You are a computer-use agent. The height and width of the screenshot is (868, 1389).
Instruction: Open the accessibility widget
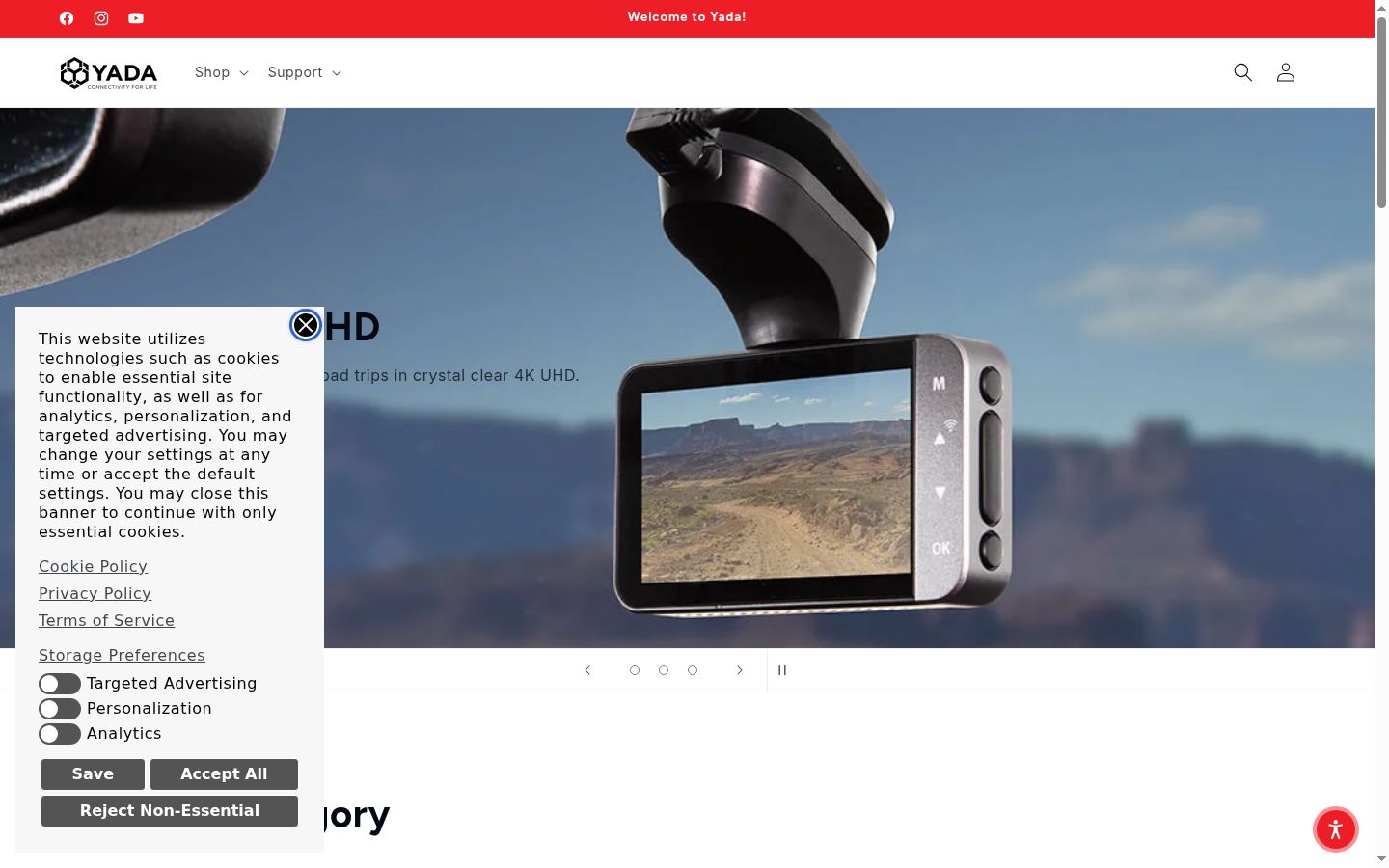[x=1336, y=829]
